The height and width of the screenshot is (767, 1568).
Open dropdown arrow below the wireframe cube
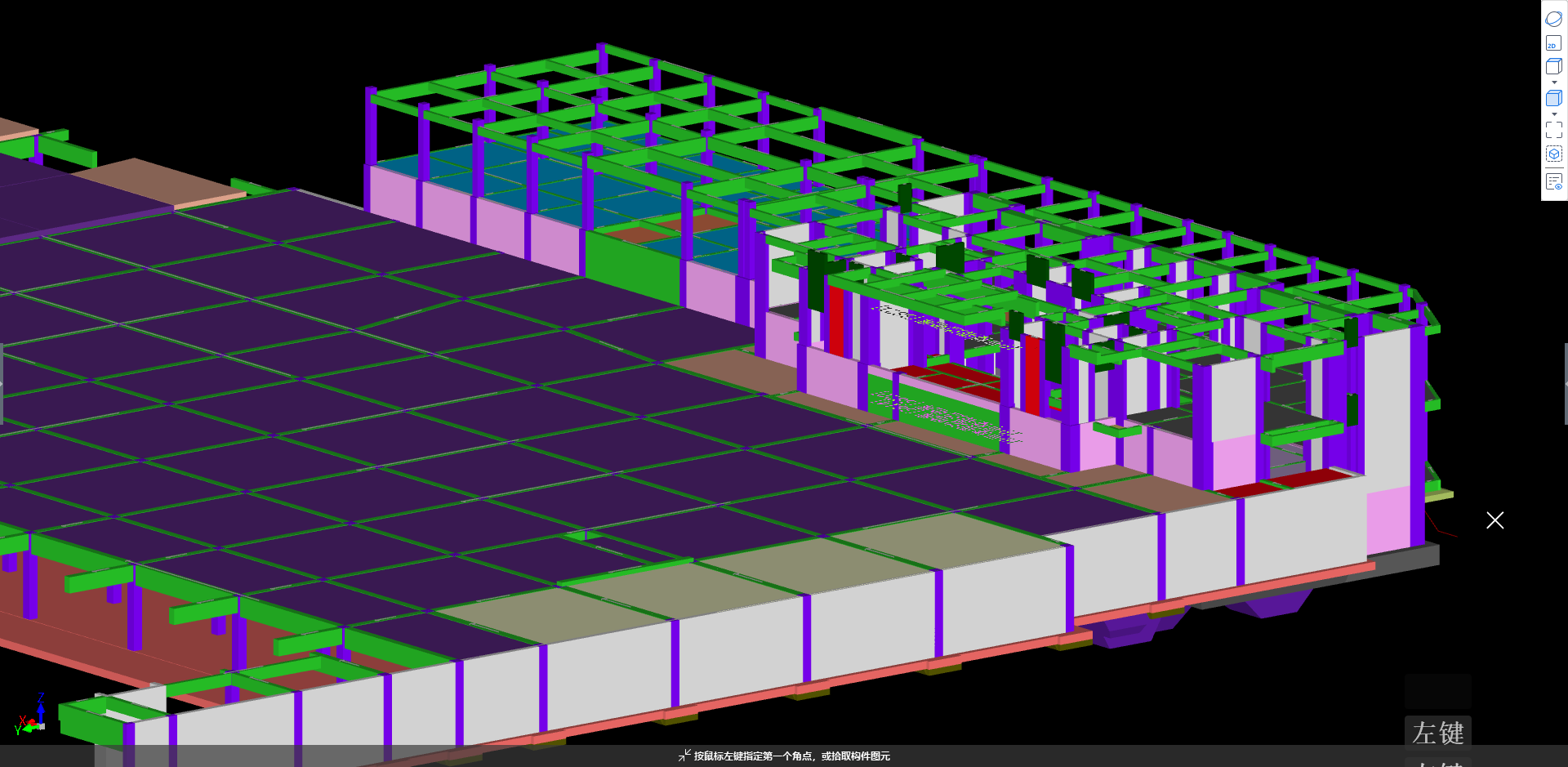(x=1553, y=82)
